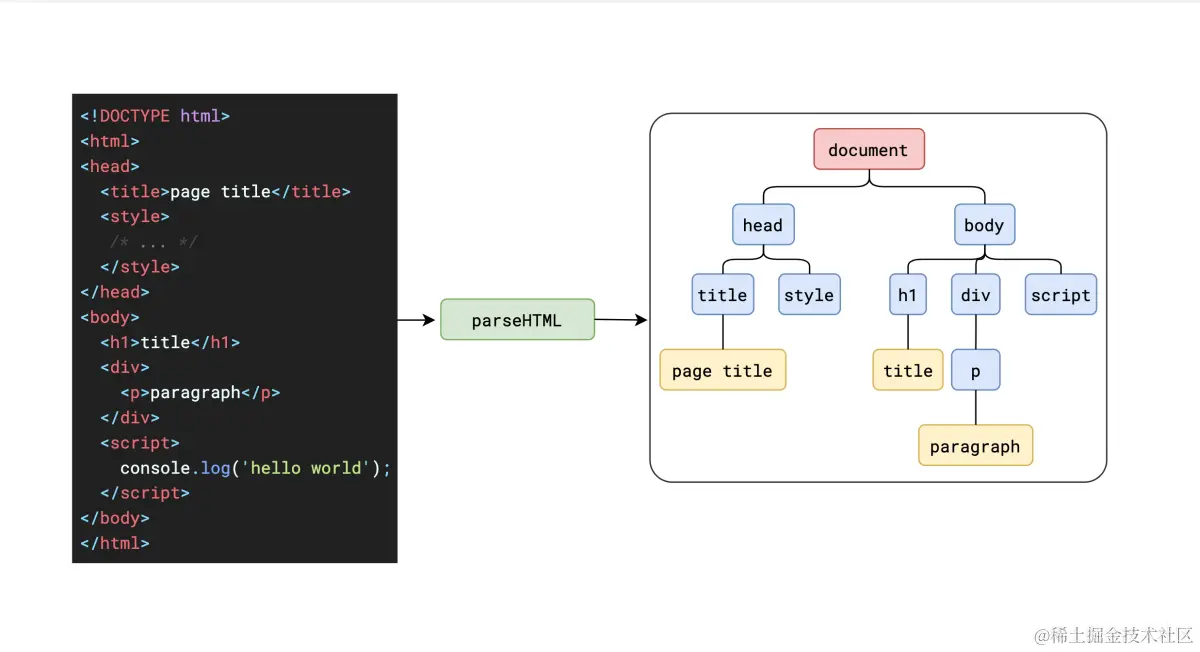This screenshot has height=652, width=1200.
Task: Select the head node in the tree
Action: [763, 225]
